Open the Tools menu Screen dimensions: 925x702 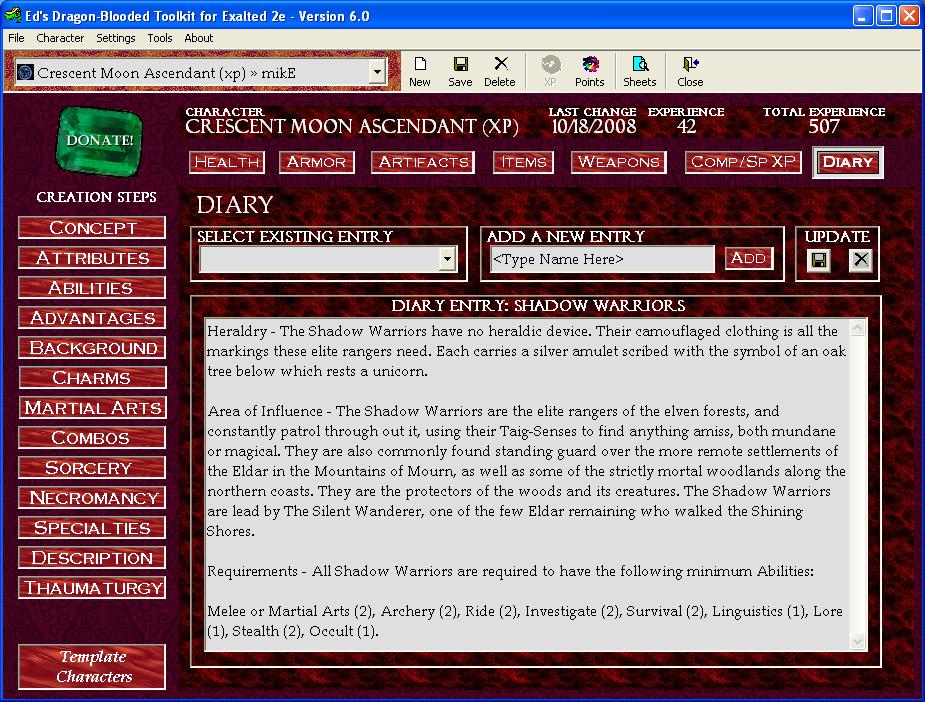coord(159,38)
